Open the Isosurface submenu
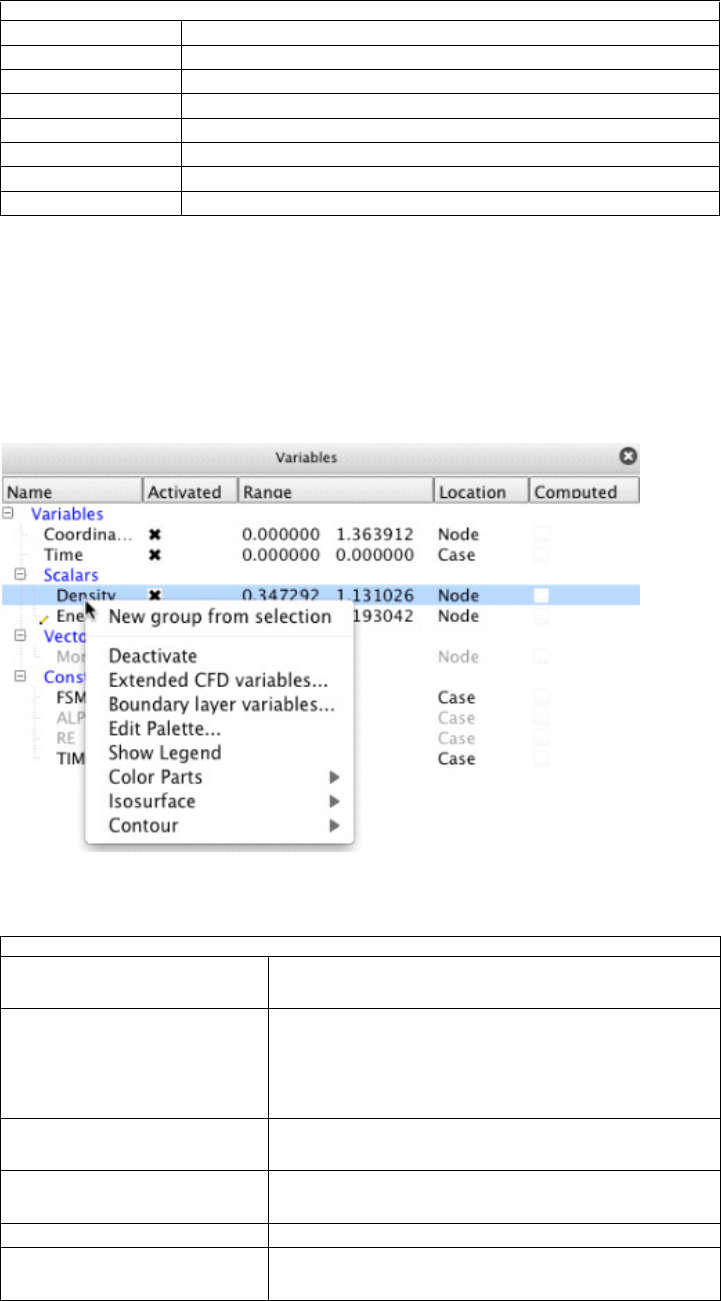 [x=219, y=801]
